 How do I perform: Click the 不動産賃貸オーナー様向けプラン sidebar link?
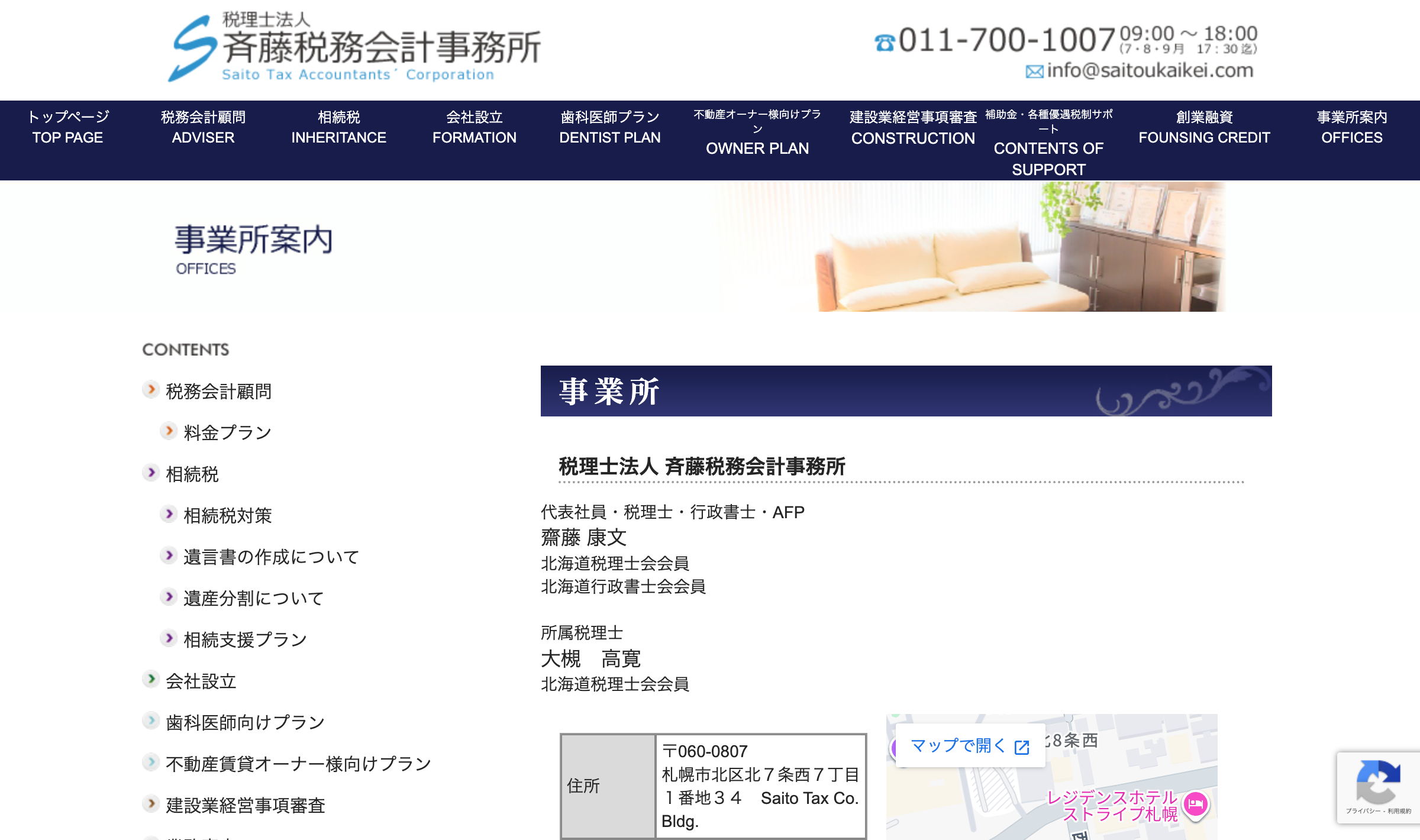[298, 764]
